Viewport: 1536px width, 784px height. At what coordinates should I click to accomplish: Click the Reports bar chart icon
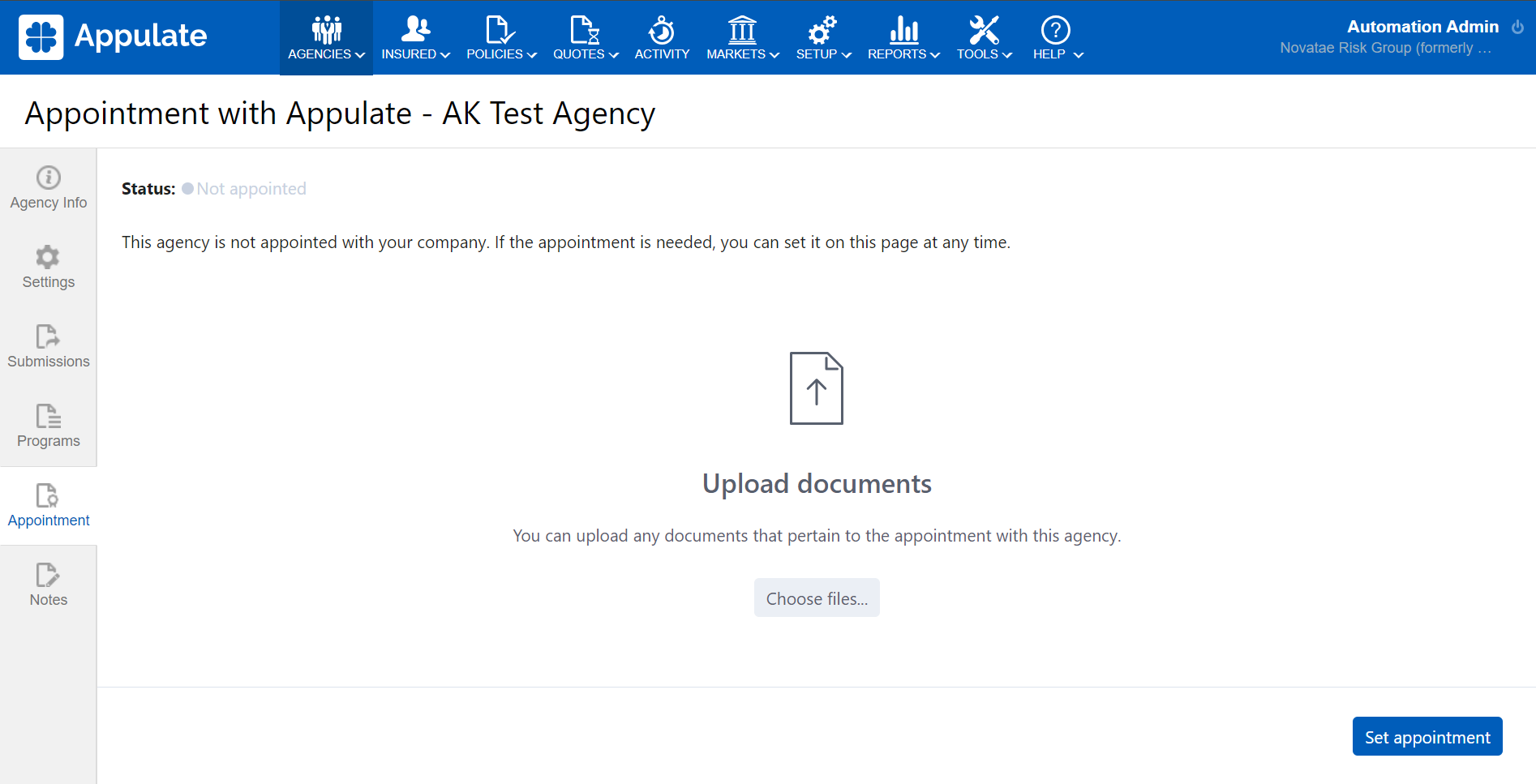pyautogui.click(x=903, y=30)
